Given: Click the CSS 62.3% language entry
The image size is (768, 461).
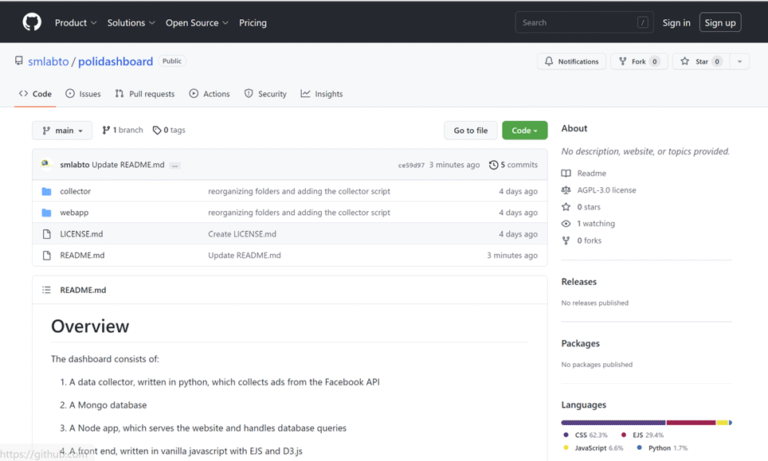Looking at the screenshot, I should point(586,435).
